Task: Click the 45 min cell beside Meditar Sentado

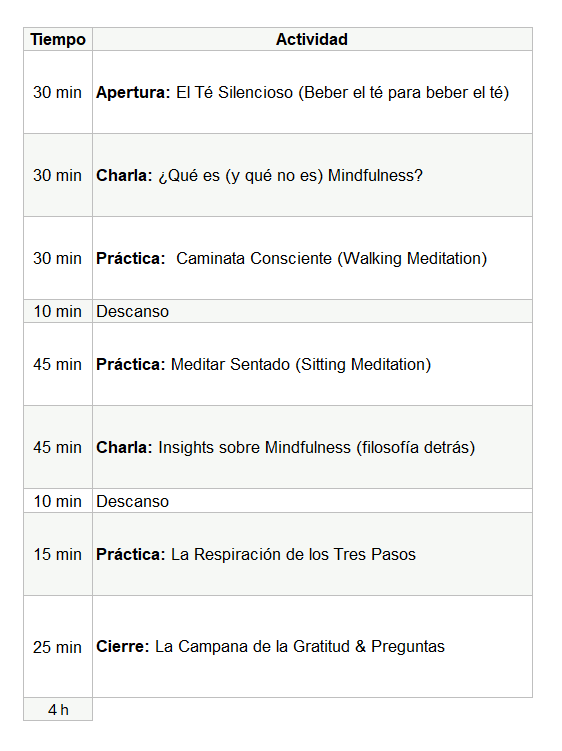Action: tap(58, 364)
